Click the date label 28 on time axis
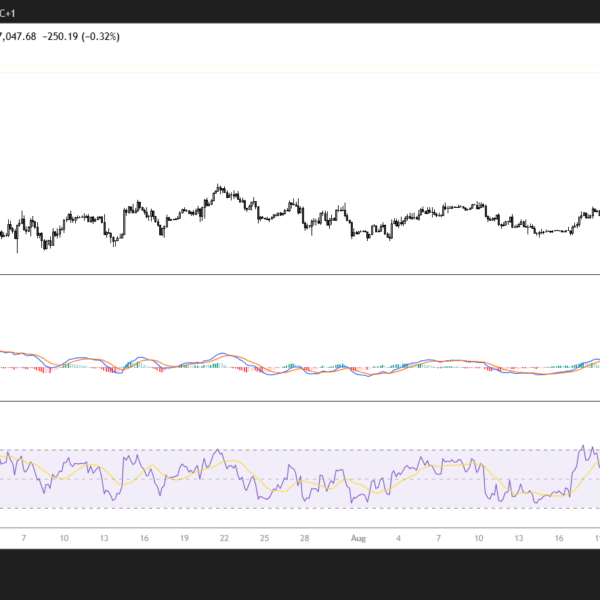The image size is (600, 600). click(305, 538)
